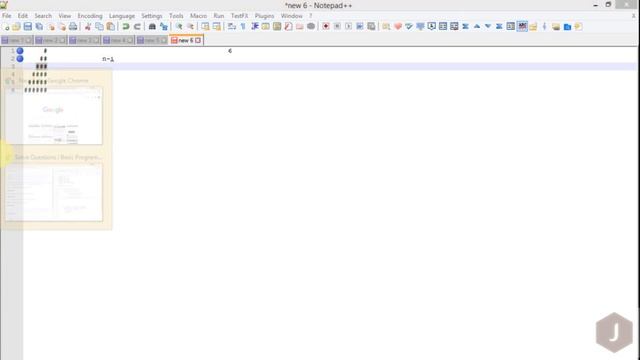Click the red heart toolbar icon
The height and width of the screenshot is (360, 640).
(x=398, y=27)
